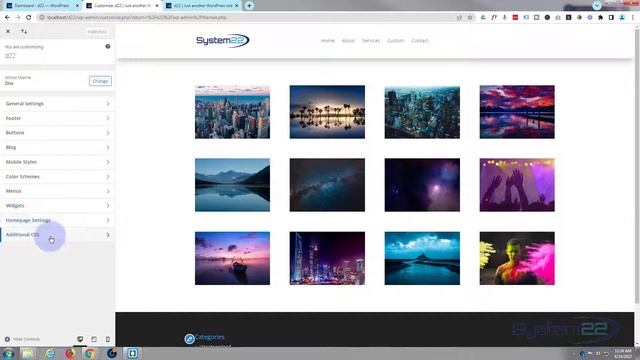The image size is (640, 360).
Task: Open the concert hands image
Action: [517, 185]
